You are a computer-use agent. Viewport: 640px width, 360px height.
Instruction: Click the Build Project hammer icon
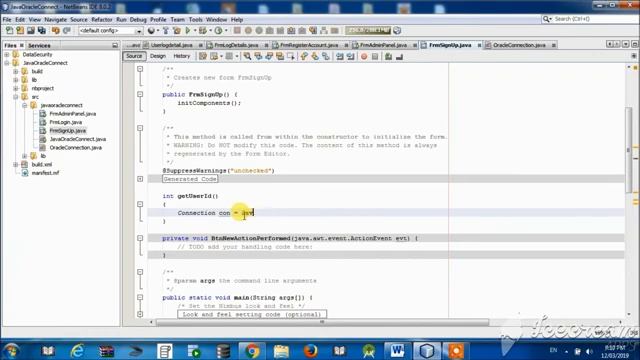click(x=166, y=31)
